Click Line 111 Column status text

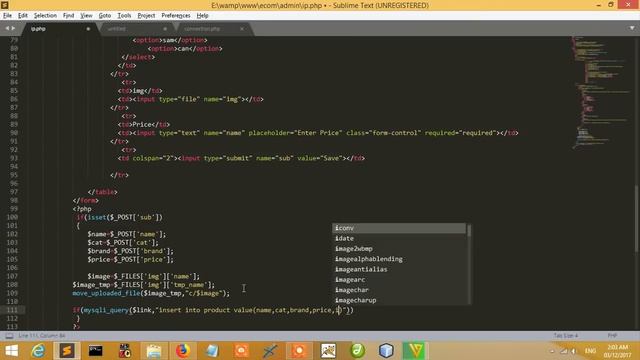[42, 336]
